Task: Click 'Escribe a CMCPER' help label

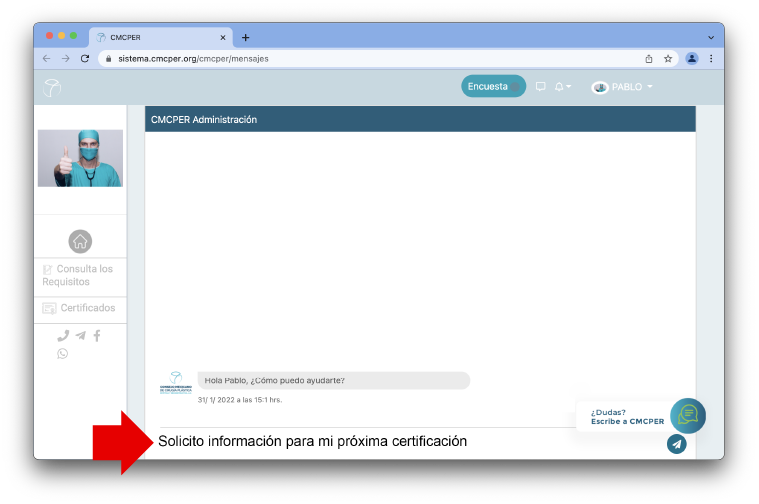Action: pos(627,422)
